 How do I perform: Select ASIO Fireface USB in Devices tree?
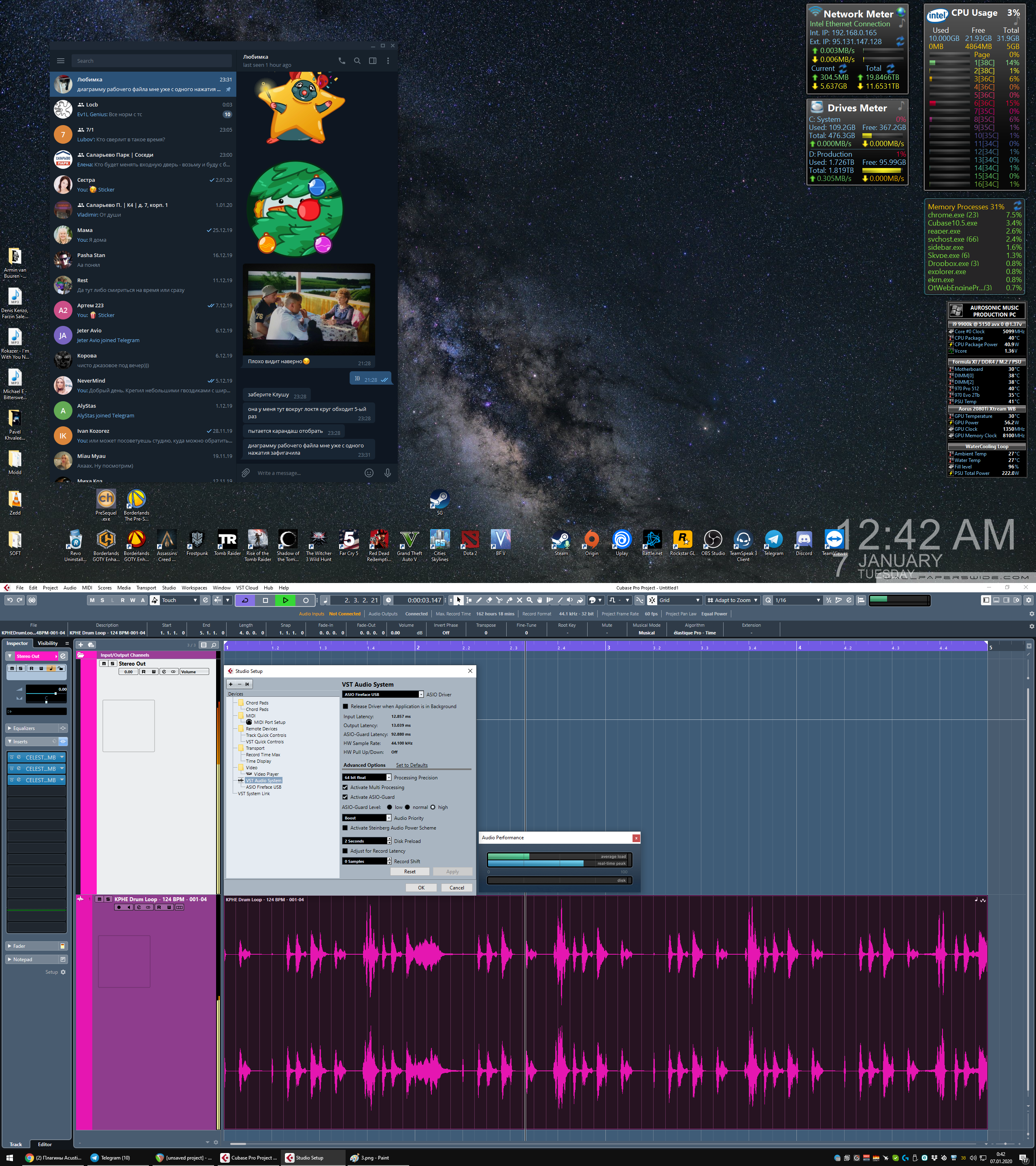263,787
